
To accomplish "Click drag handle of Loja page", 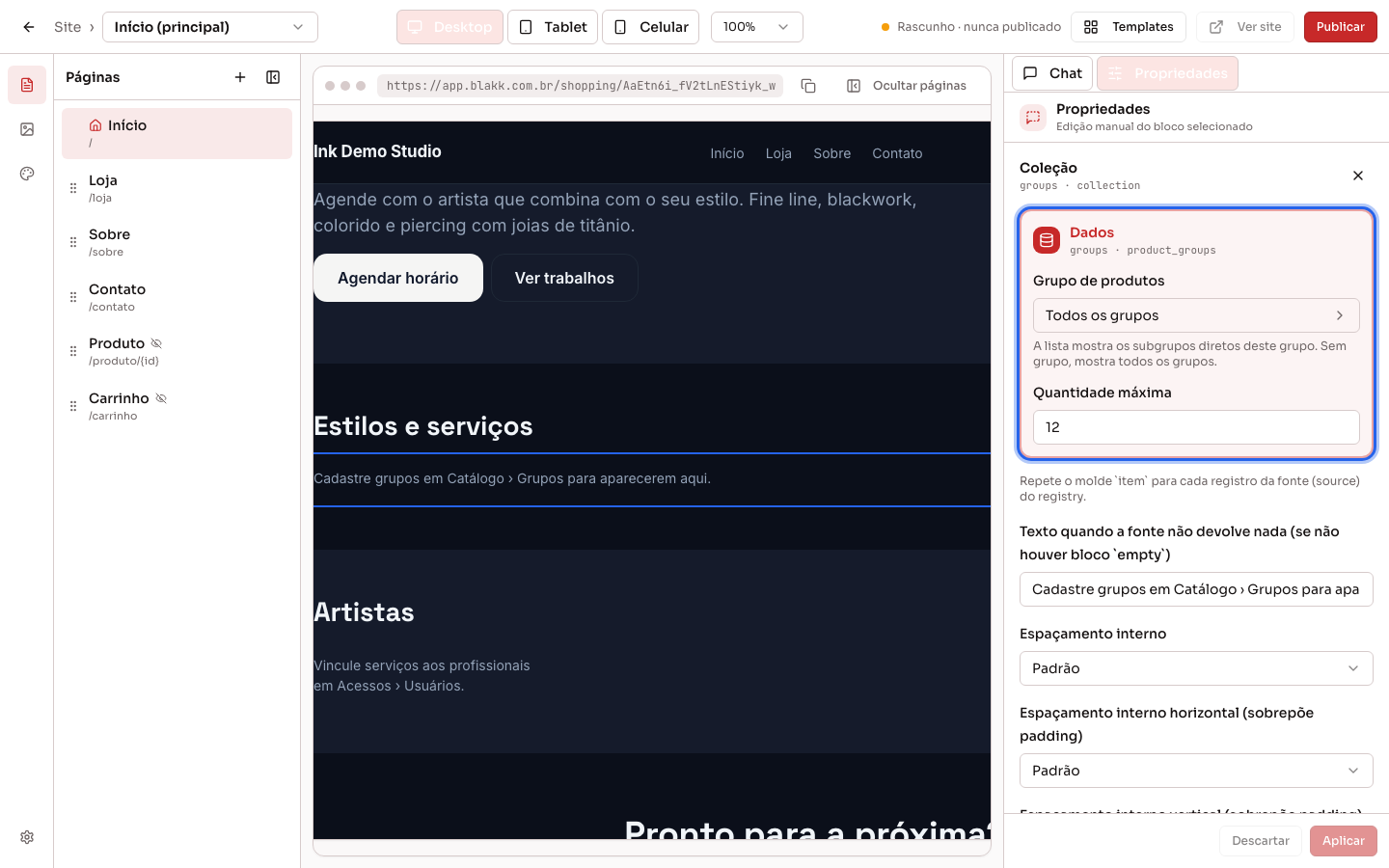I will [x=73, y=188].
